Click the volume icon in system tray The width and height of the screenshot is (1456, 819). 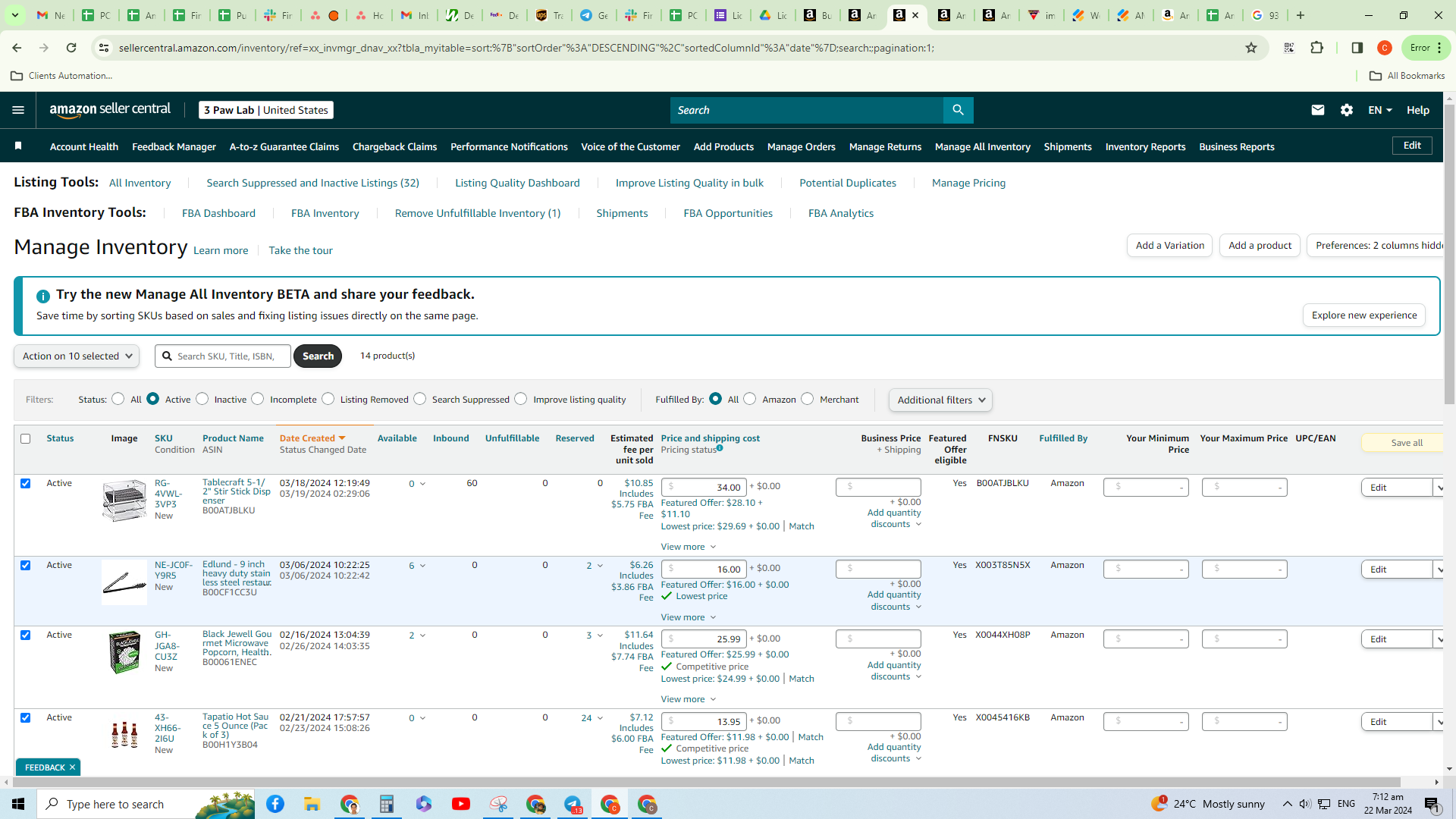[x=1304, y=804]
